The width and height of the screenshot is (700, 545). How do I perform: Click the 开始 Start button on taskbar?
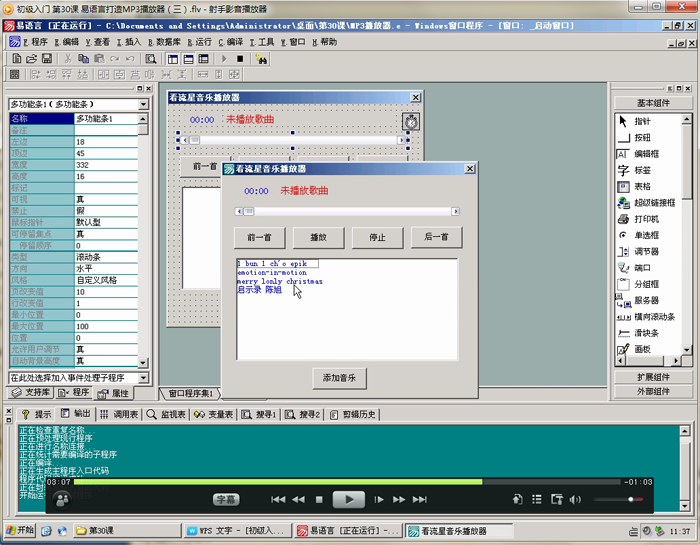coord(21,530)
